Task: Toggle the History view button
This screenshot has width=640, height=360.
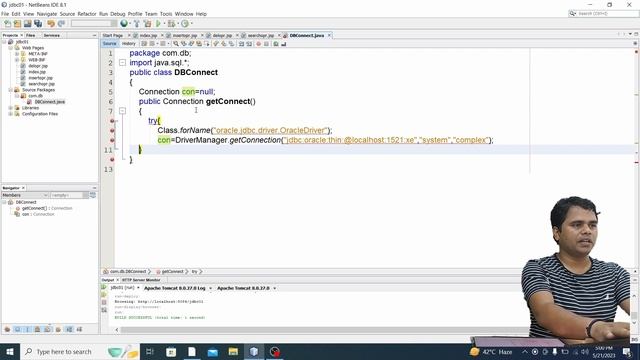Action: pos(129,44)
